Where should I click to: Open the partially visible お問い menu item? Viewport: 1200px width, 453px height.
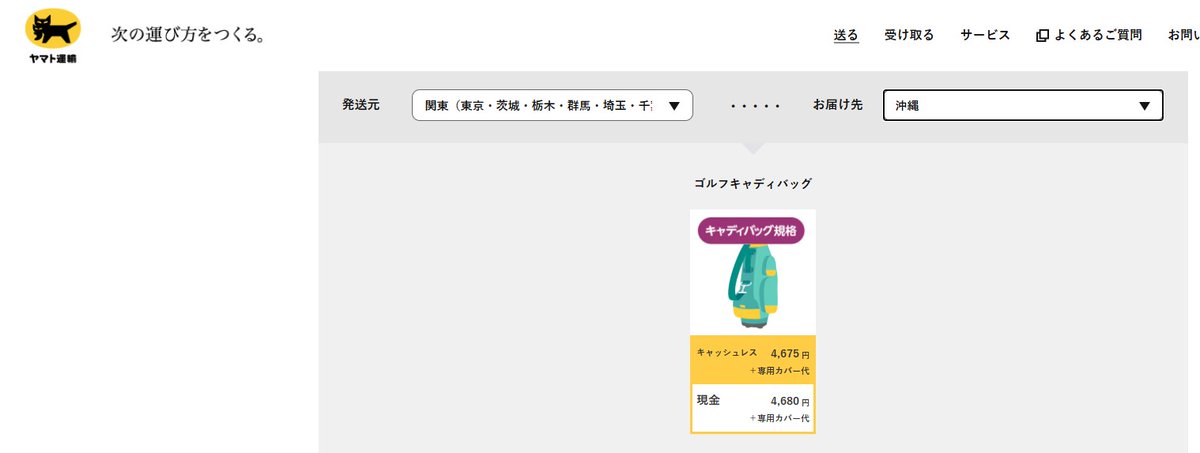coord(1184,35)
